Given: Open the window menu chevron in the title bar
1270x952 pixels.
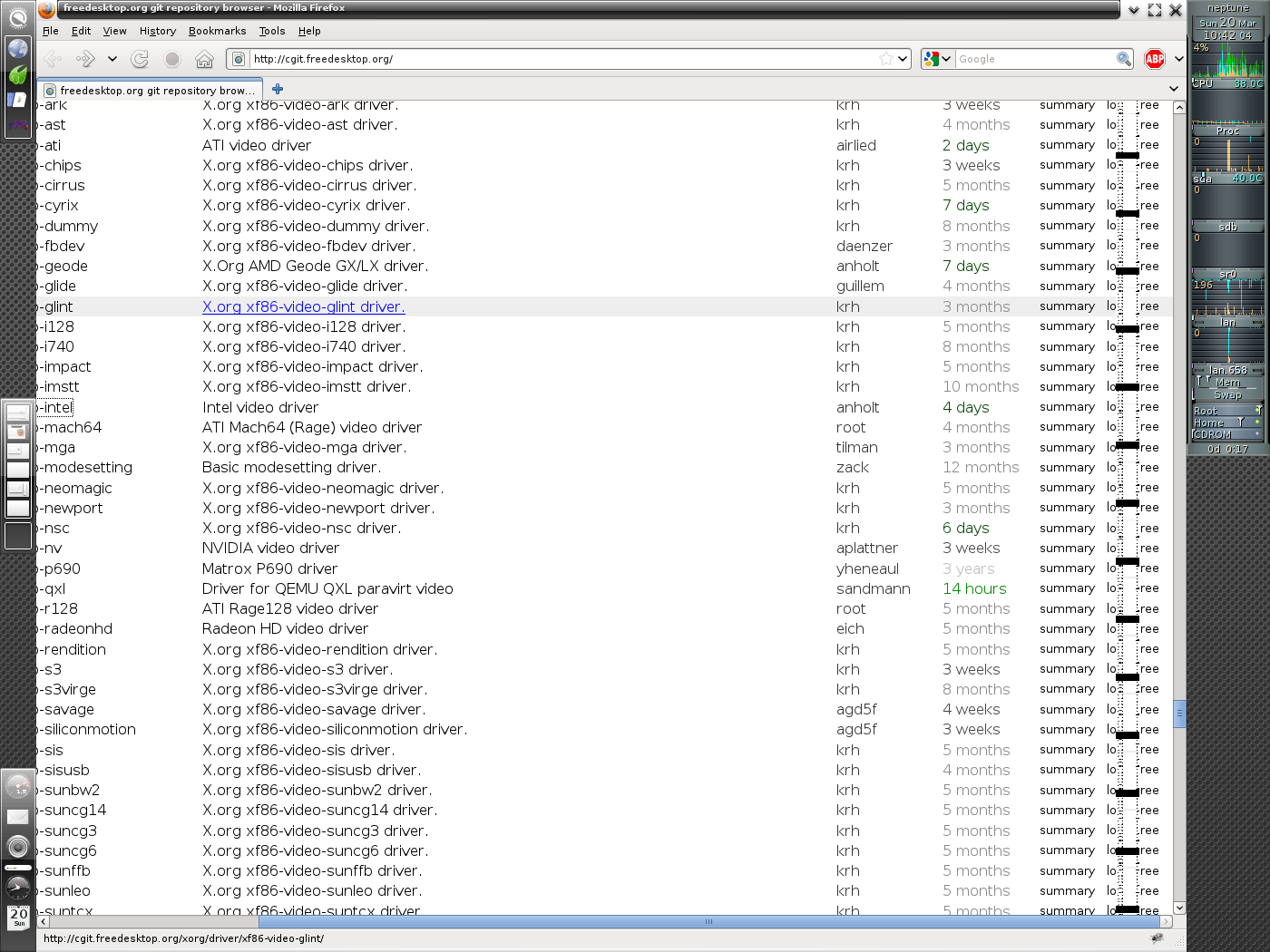Looking at the screenshot, I should click(1134, 10).
